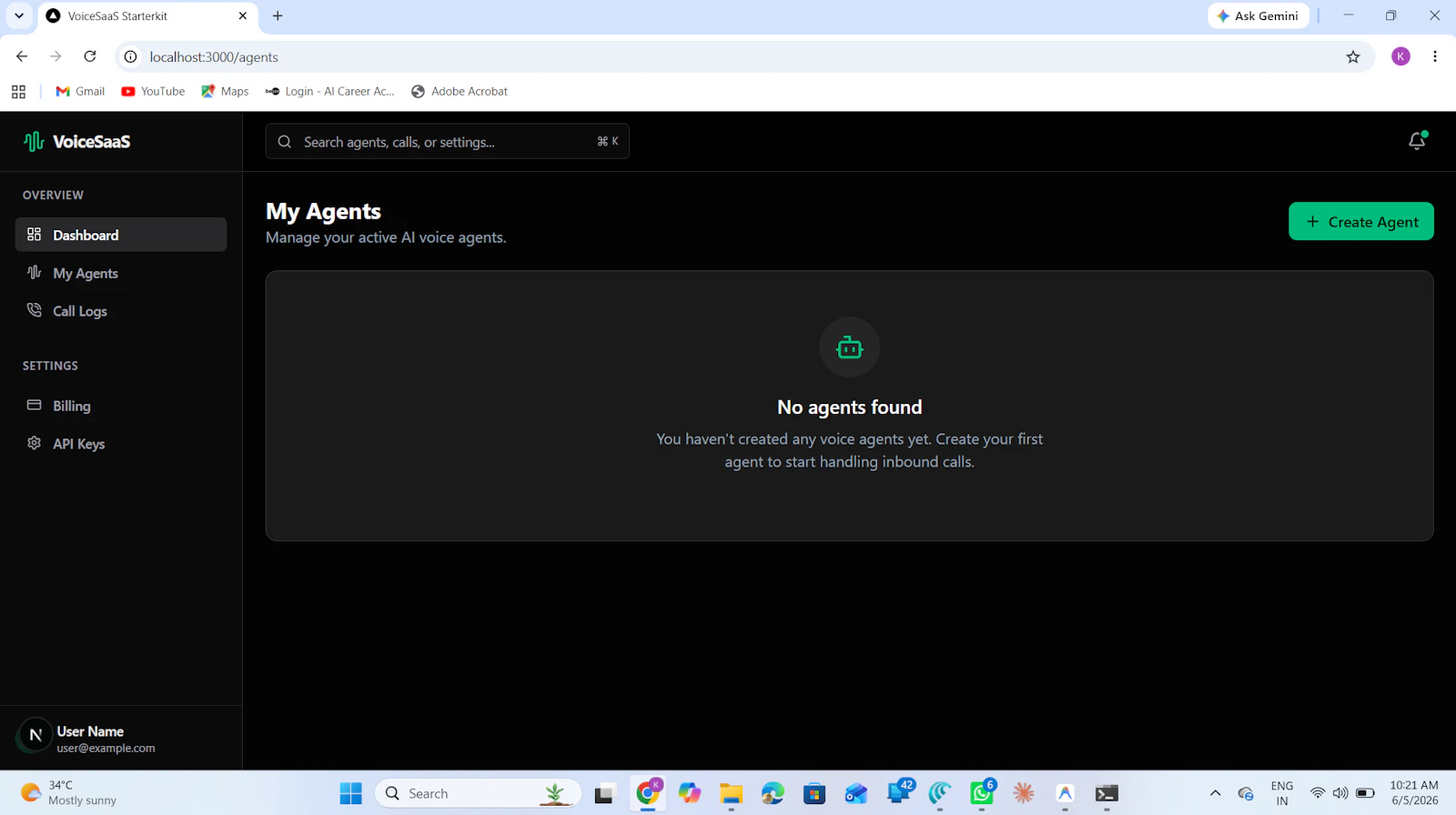
Task: Close the VoiceSaaS Starterkit tab
Action: point(243,15)
